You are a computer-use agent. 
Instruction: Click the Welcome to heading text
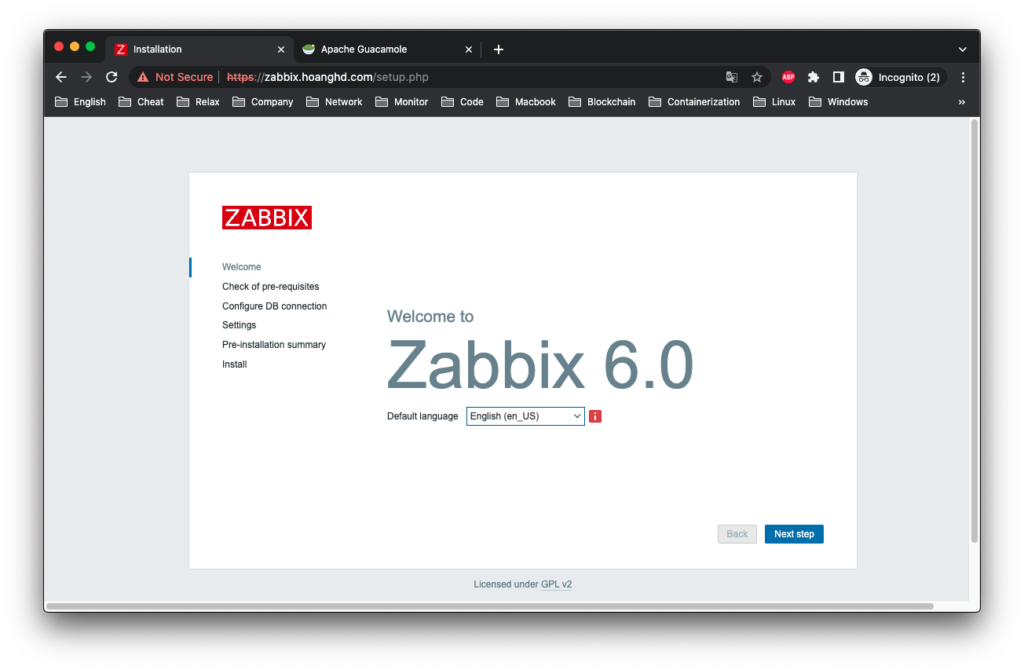click(430, 317)
